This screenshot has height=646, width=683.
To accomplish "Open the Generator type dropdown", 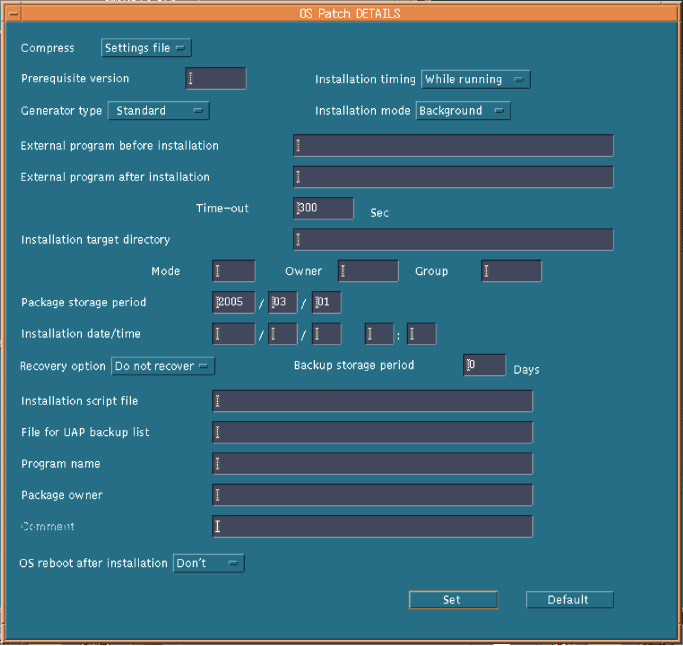I will click(x=157, y=110).
